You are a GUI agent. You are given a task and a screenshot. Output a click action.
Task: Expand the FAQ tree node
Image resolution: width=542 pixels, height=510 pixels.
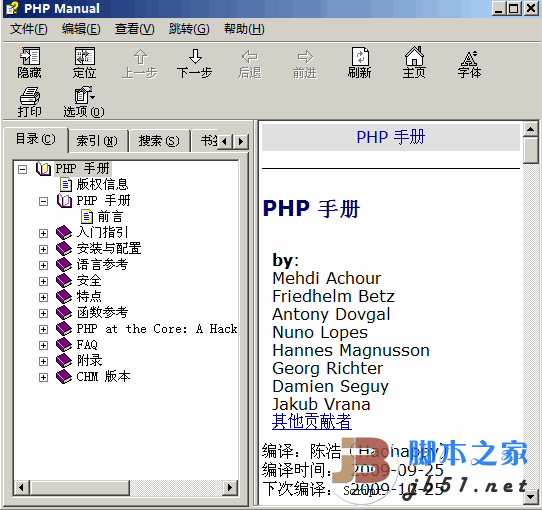point(43,345)
